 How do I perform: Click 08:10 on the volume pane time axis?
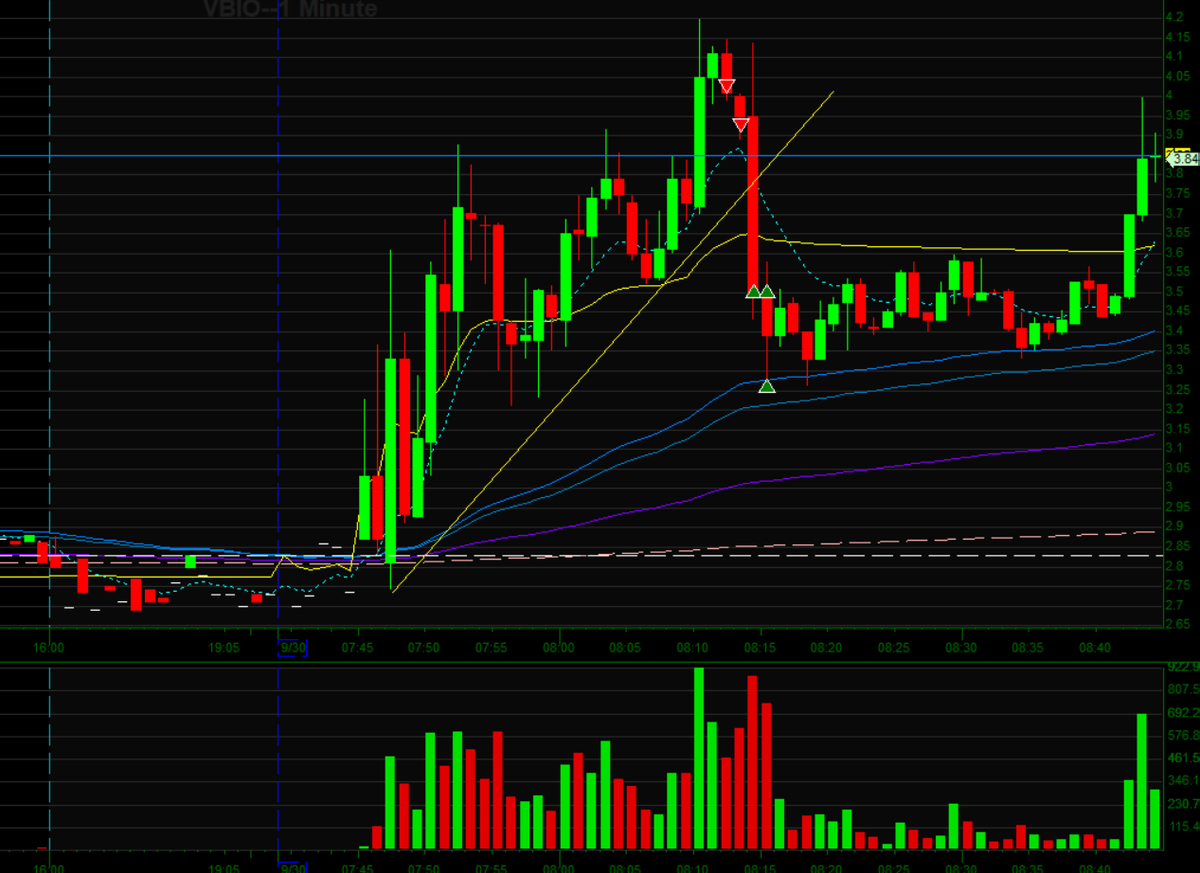click(x=694, y=868)
